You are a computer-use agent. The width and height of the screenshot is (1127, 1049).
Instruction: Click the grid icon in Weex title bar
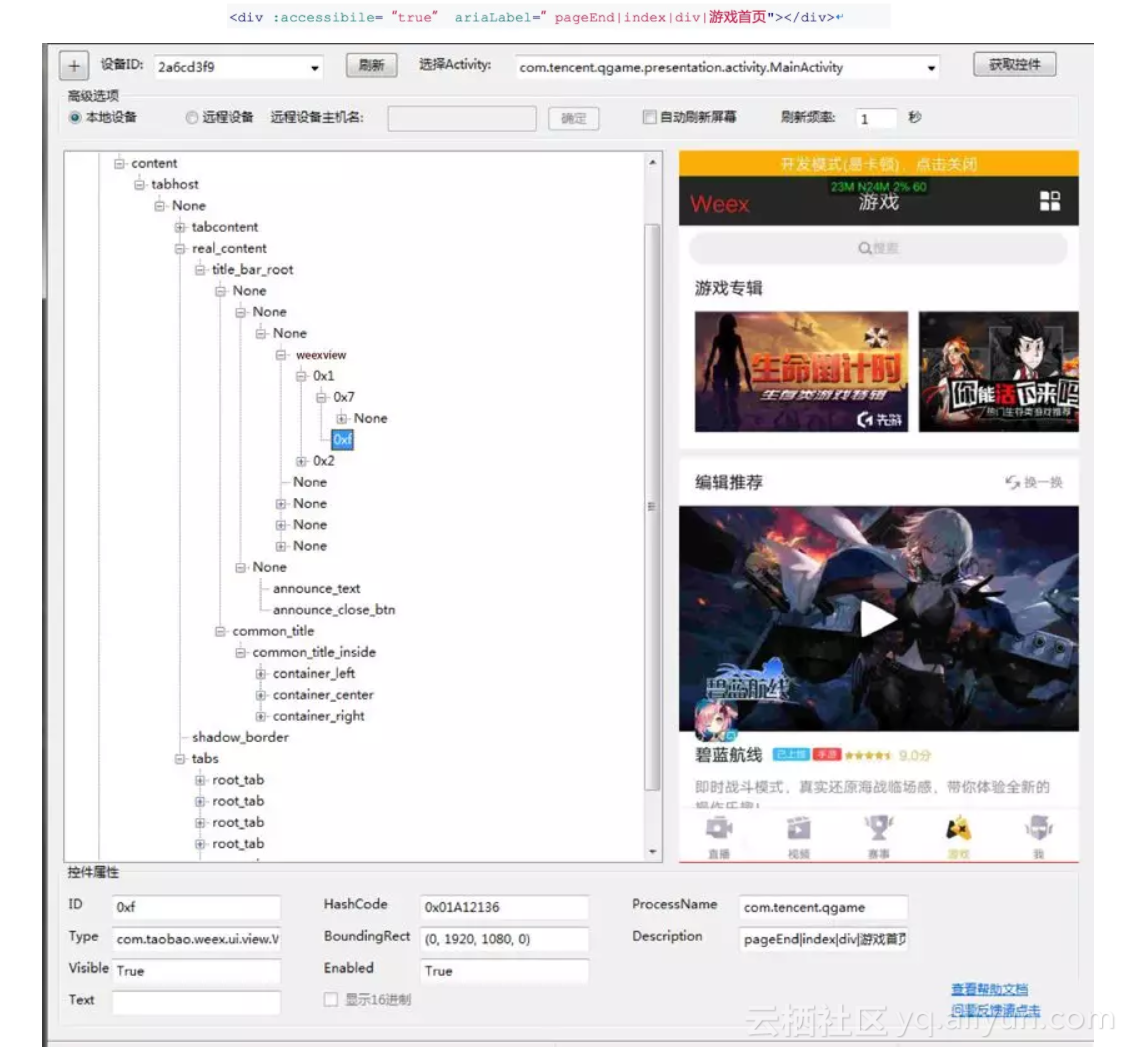pos(1049,201)
